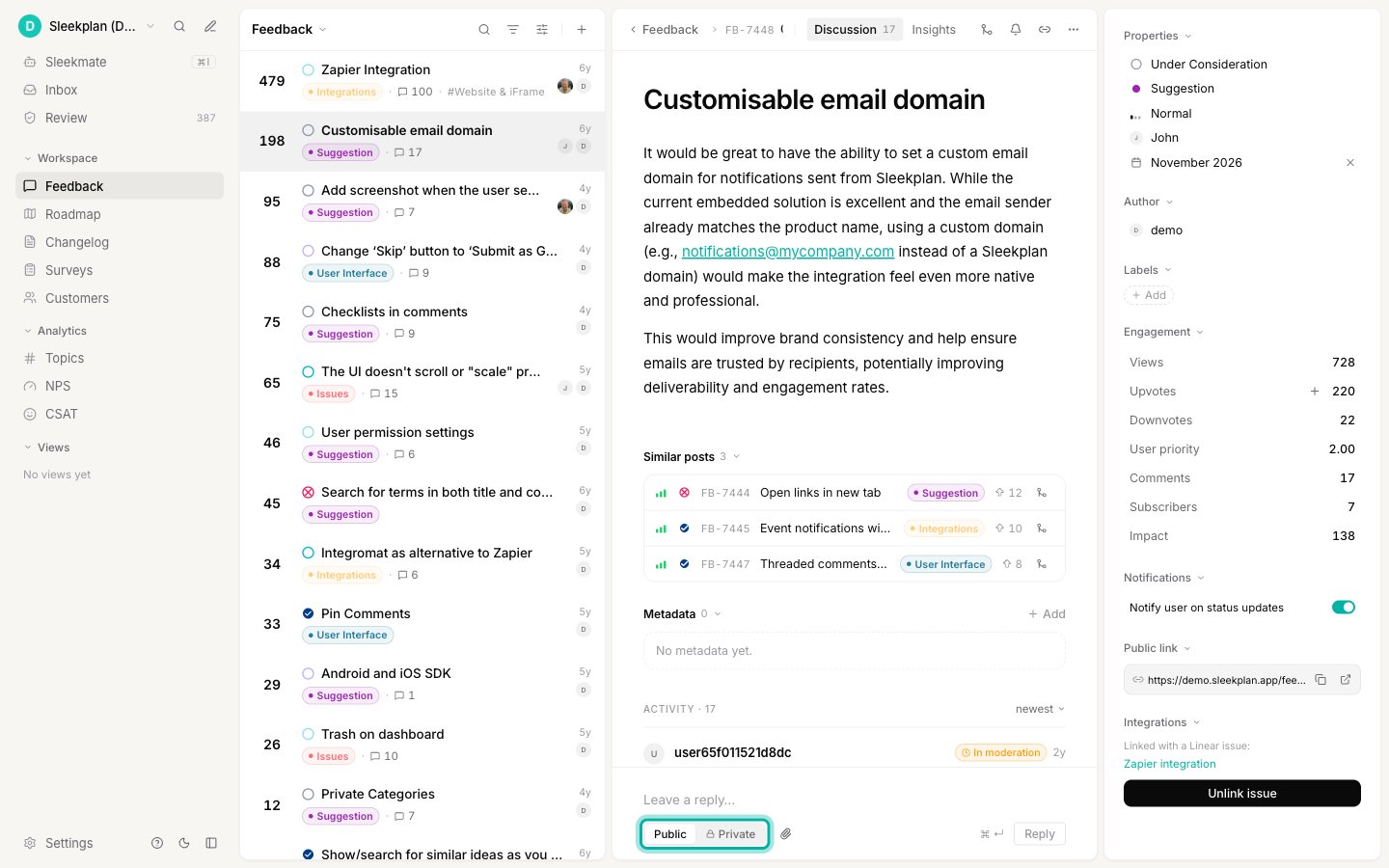This screenshot has height=868, width=1389.
Task: Switch to the Discussion tab
Action: 855,30
